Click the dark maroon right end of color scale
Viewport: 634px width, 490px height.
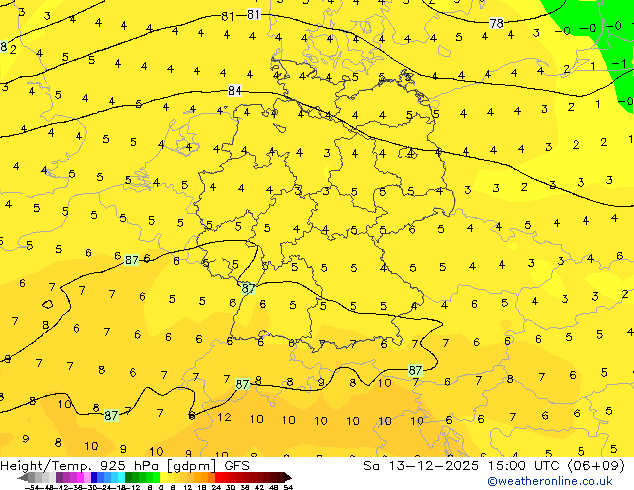(288, 477)
